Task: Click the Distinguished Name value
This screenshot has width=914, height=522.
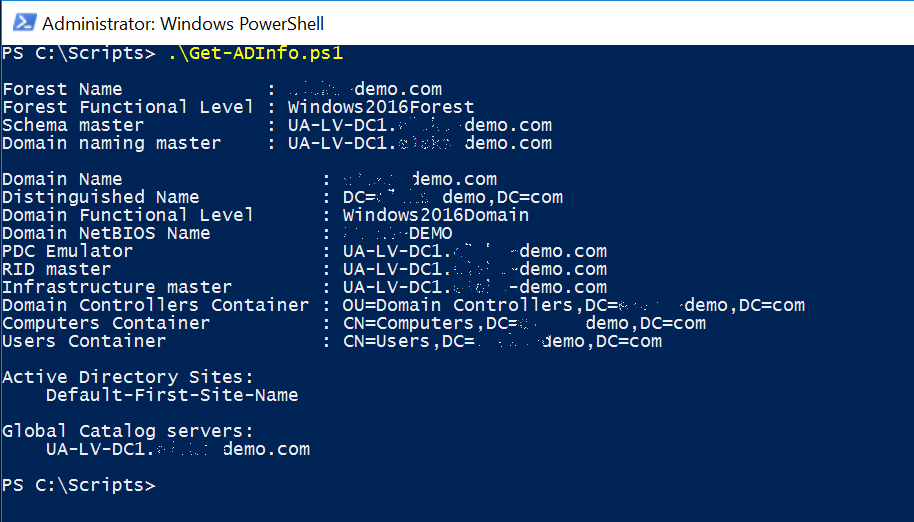Action: (452, 197)
